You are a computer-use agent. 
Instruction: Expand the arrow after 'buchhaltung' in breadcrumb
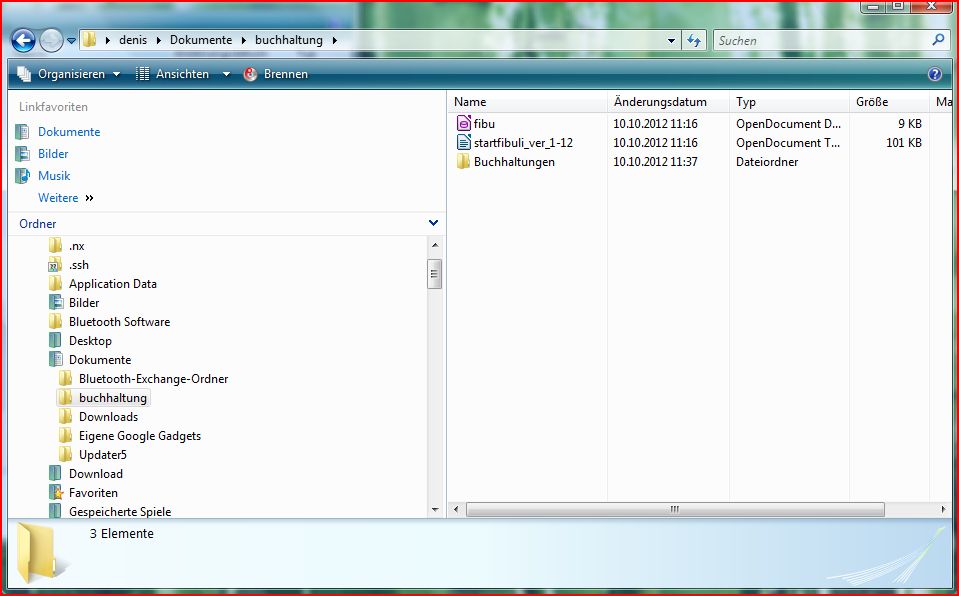click(335, 40)
